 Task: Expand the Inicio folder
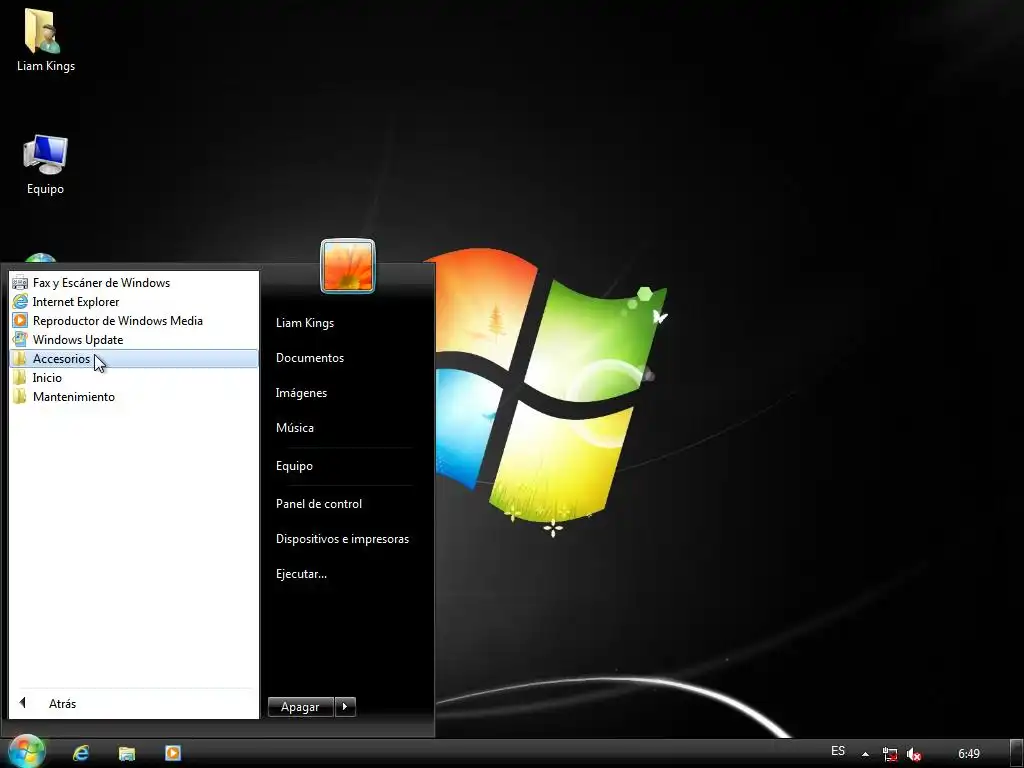point(134,377)
